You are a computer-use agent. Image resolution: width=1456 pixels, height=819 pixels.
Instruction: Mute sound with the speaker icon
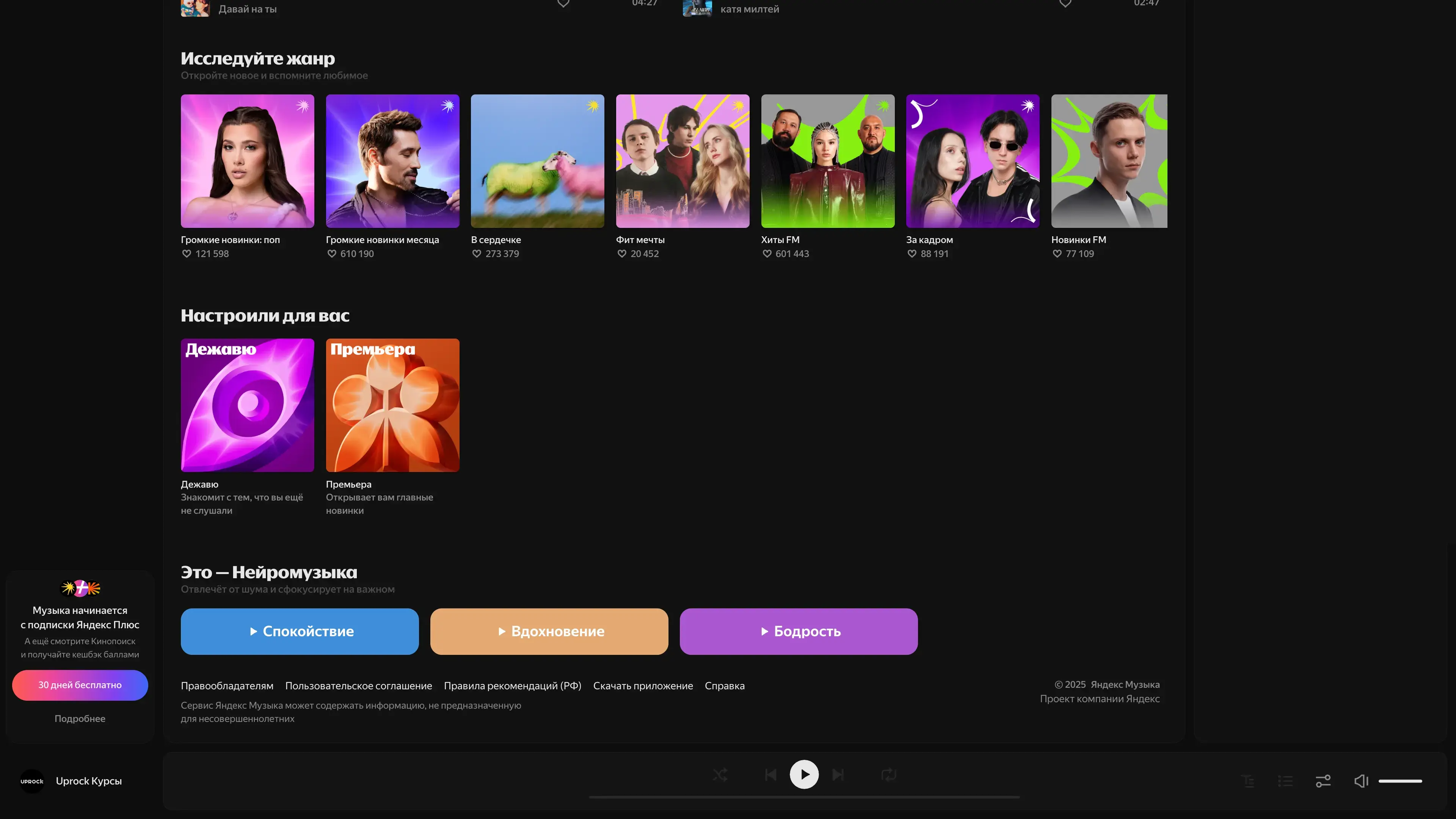1360,781
